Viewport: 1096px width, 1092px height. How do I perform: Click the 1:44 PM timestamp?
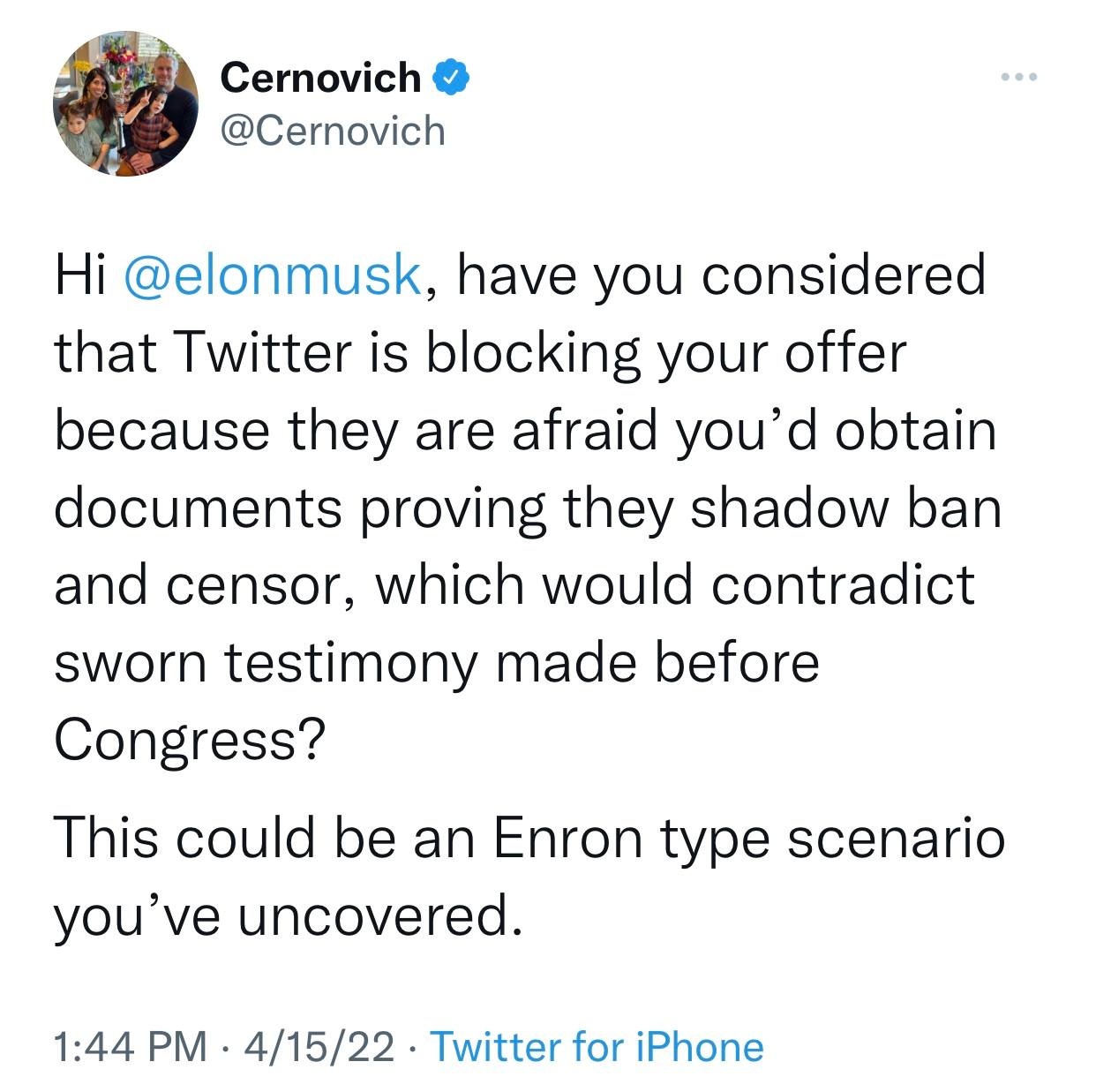pos(131,1047)
